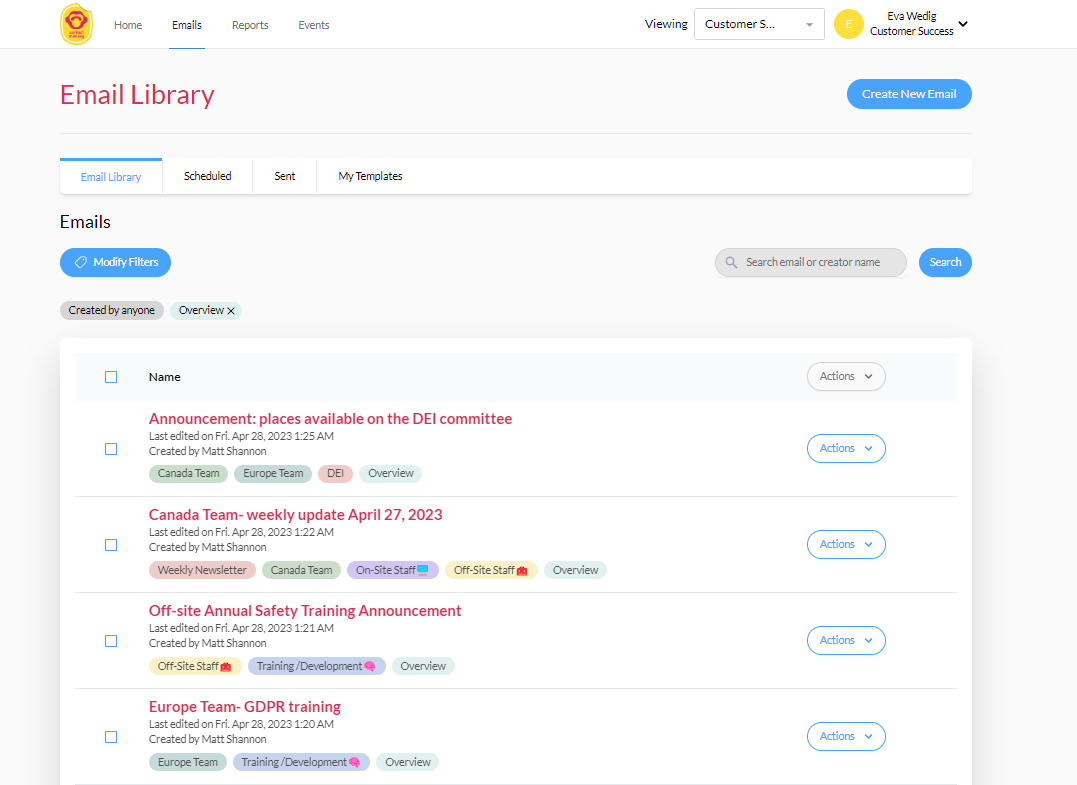Check the DEI committee announcement email
Image resolution: width=1077 pixels, height=785 pixels.
click(x=111, y=449)
